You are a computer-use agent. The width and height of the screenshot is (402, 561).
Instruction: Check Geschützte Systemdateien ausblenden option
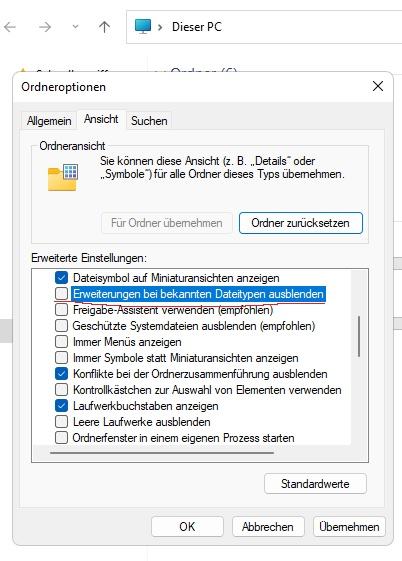62,326
